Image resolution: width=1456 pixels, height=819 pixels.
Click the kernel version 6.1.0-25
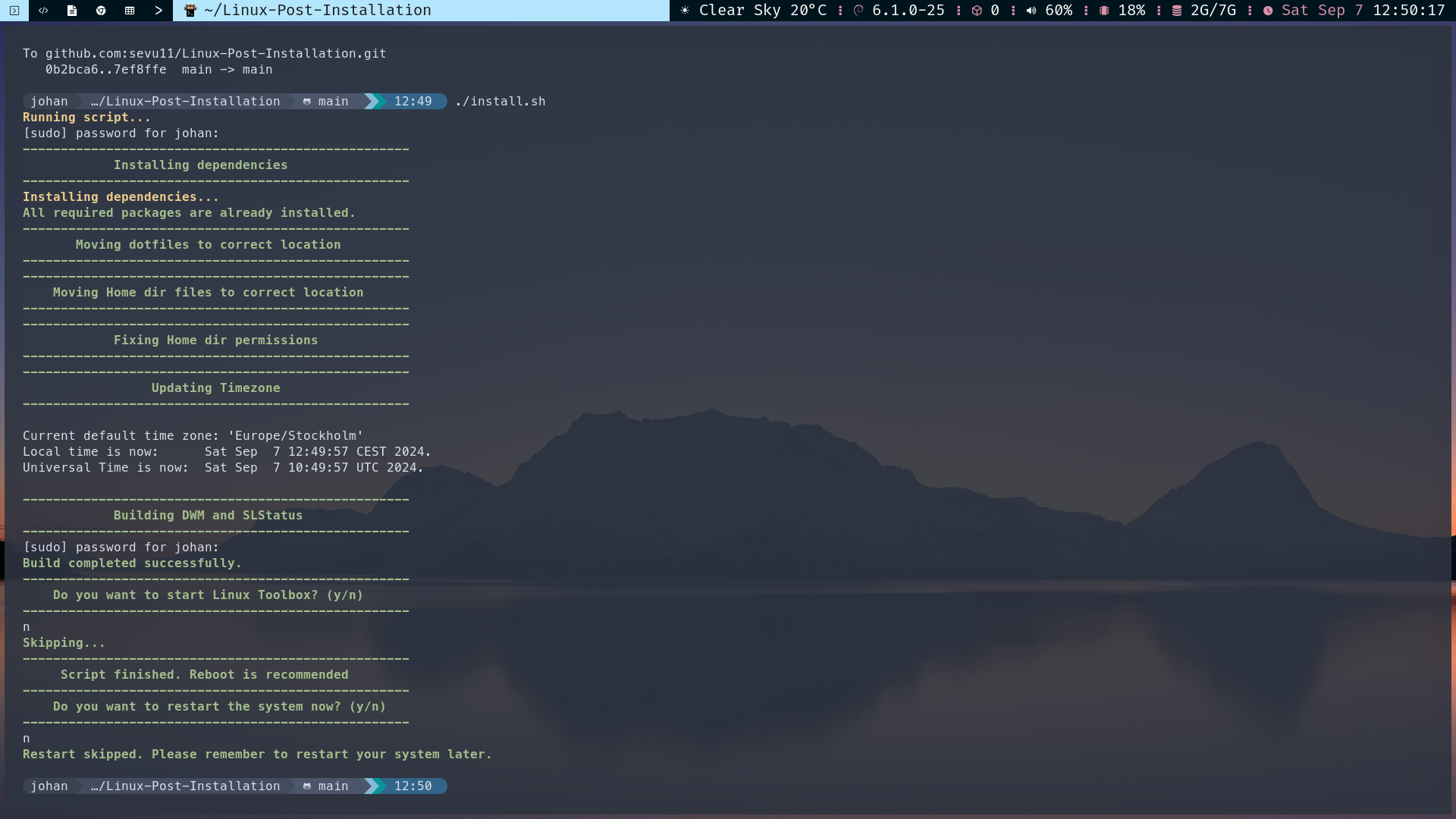coord(908,11)
